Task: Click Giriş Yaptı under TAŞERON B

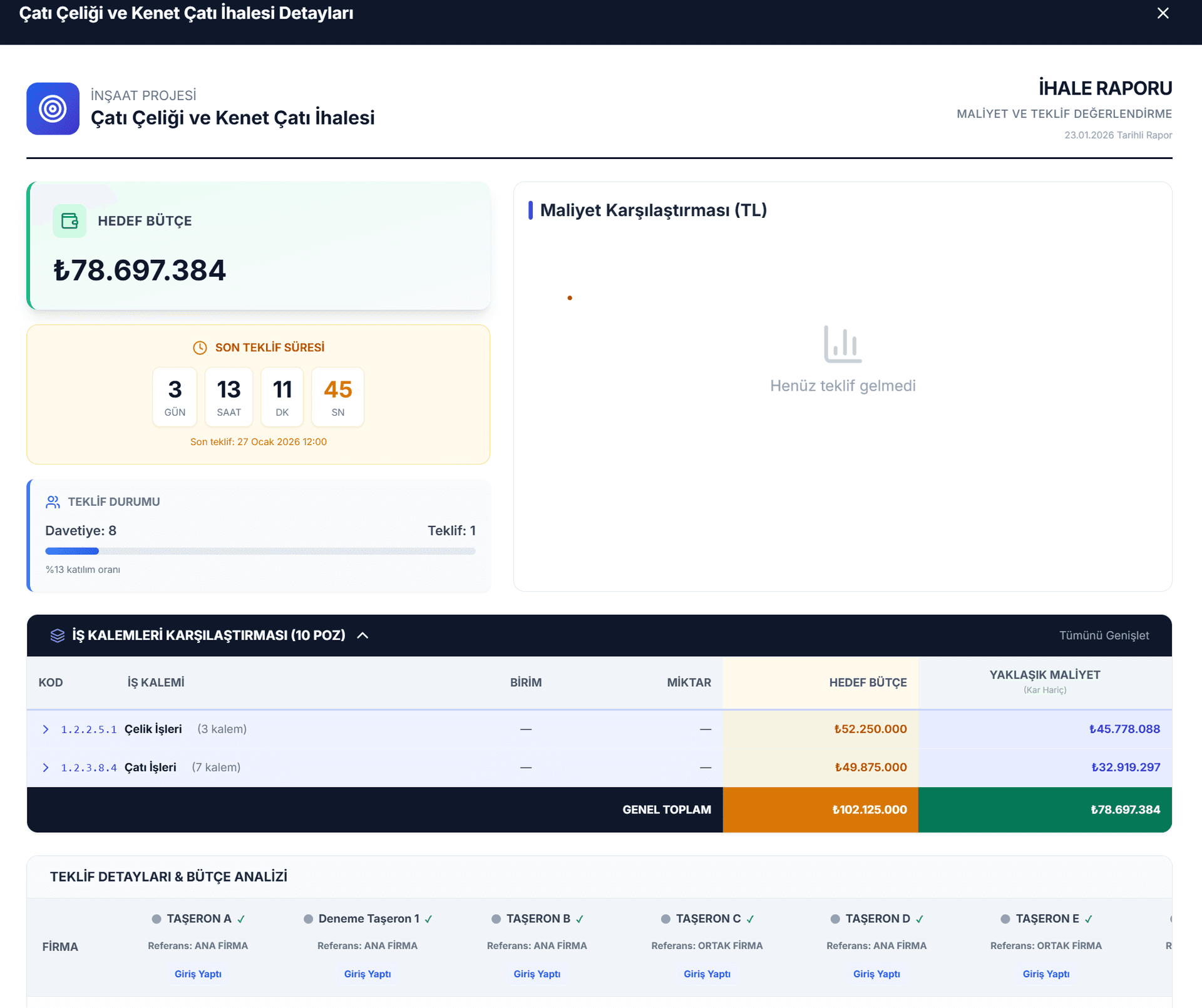Action: [537, 974]
